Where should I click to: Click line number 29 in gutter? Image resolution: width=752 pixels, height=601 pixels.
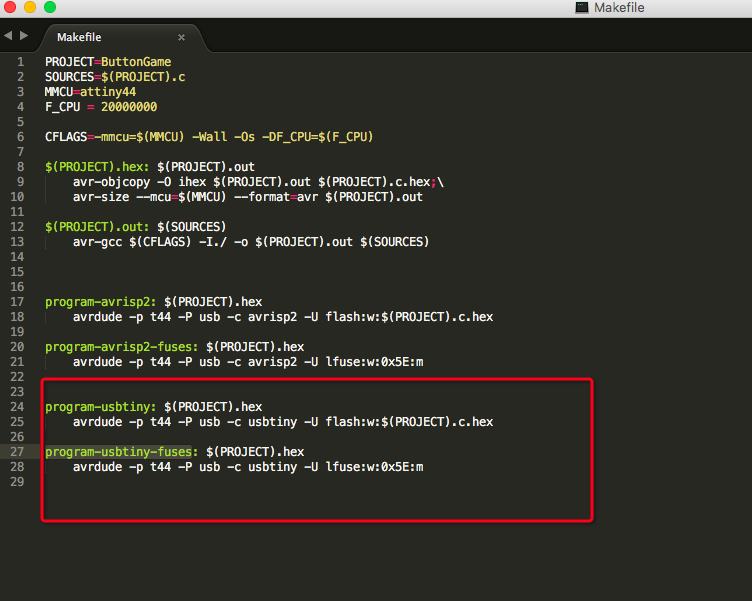(x=17, y=482)
